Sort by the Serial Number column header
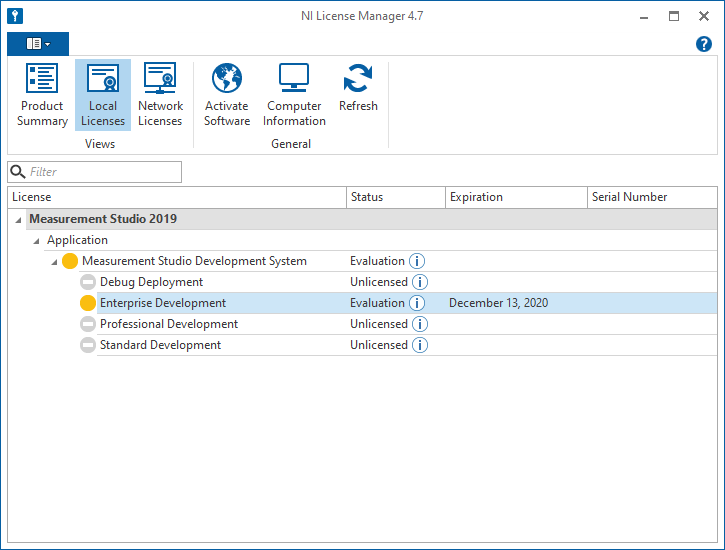The image size is (725, 550). pyautogui.click(x=652, y=197)
